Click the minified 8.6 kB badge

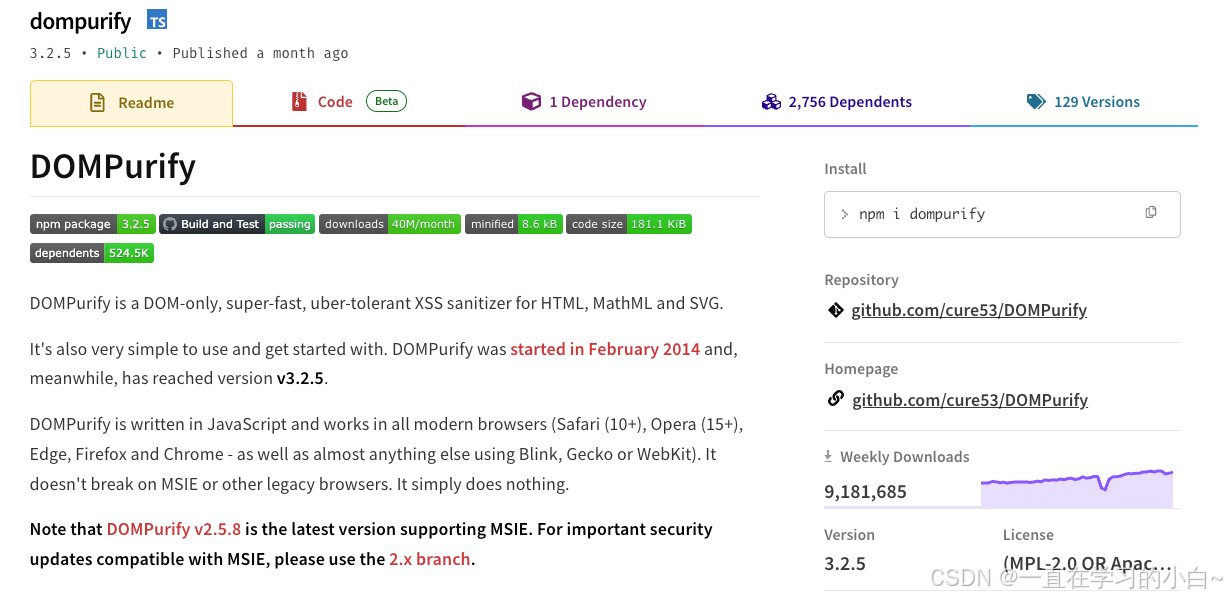tap(514, 224)
